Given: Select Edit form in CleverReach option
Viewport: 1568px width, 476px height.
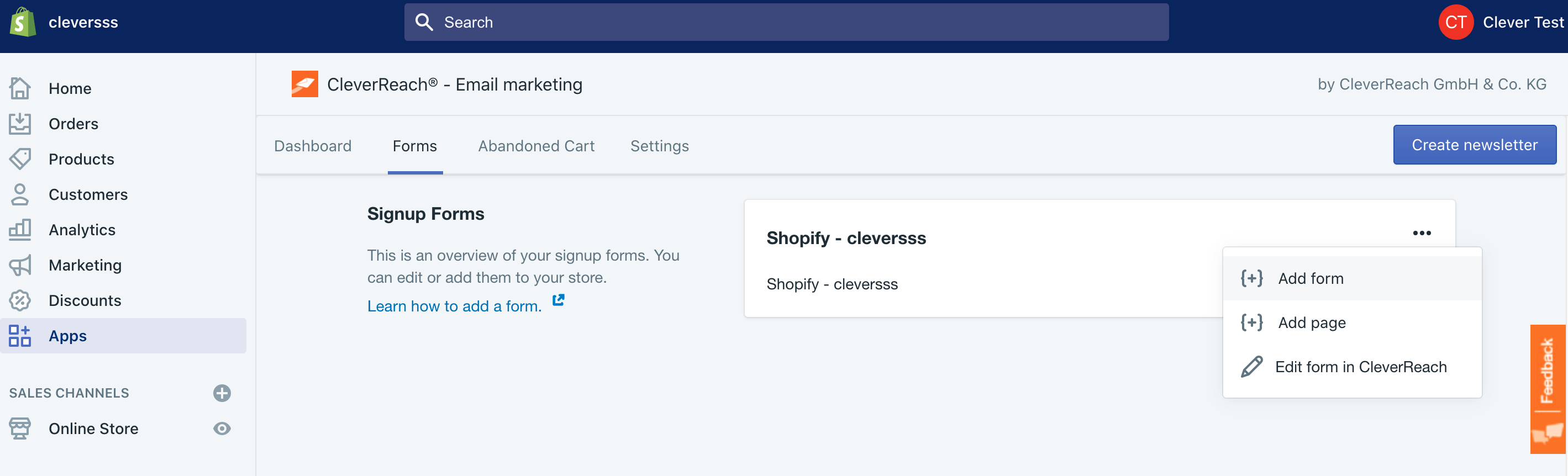Looking at the screenshot, I should click(1360, 367).
